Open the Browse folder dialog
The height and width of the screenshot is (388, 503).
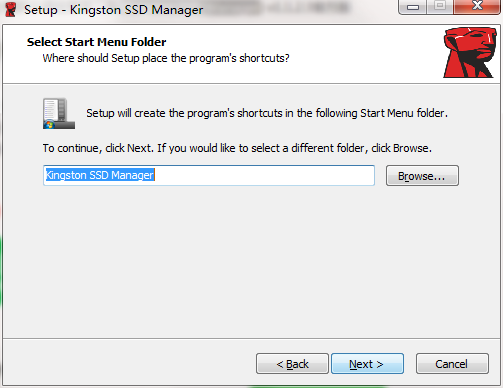click(422, 176)
